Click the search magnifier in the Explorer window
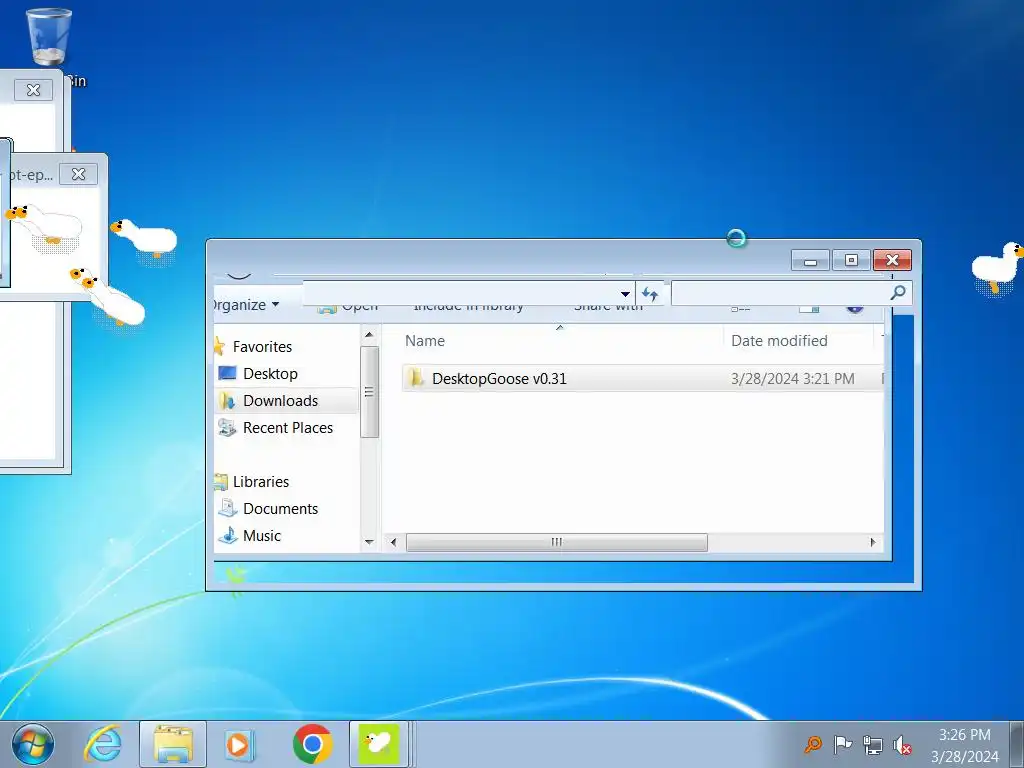Image resolution: width=1024 pixels, height=768 pixels. pos(898,293)
